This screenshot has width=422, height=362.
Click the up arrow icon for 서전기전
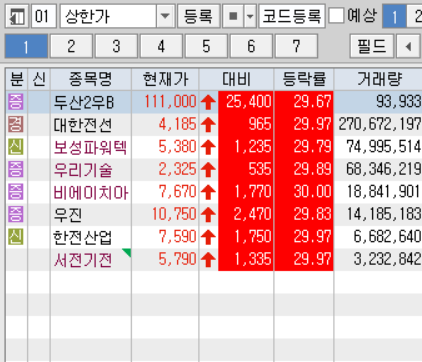(x=208, y=260)
